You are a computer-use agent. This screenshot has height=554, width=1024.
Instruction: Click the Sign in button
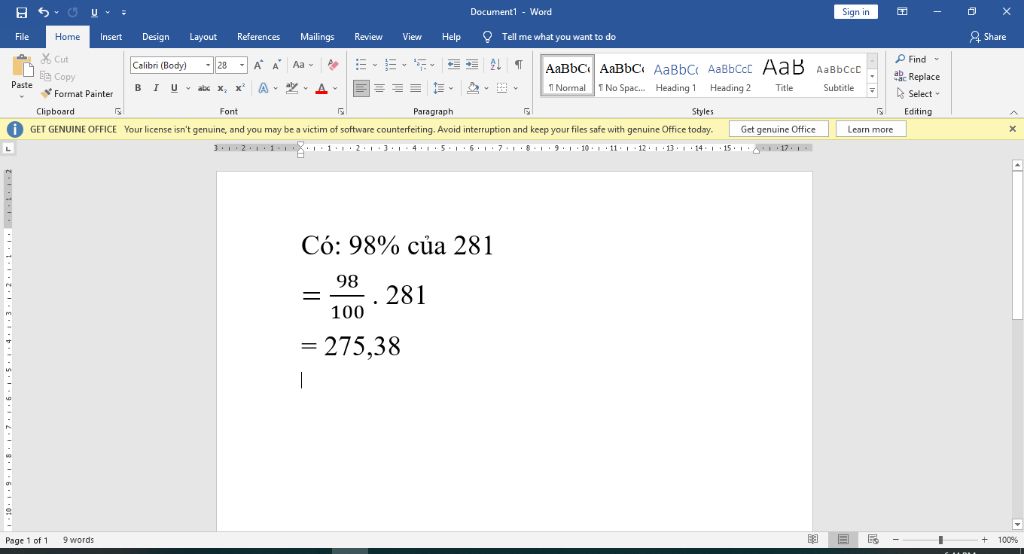click(856, 12)
